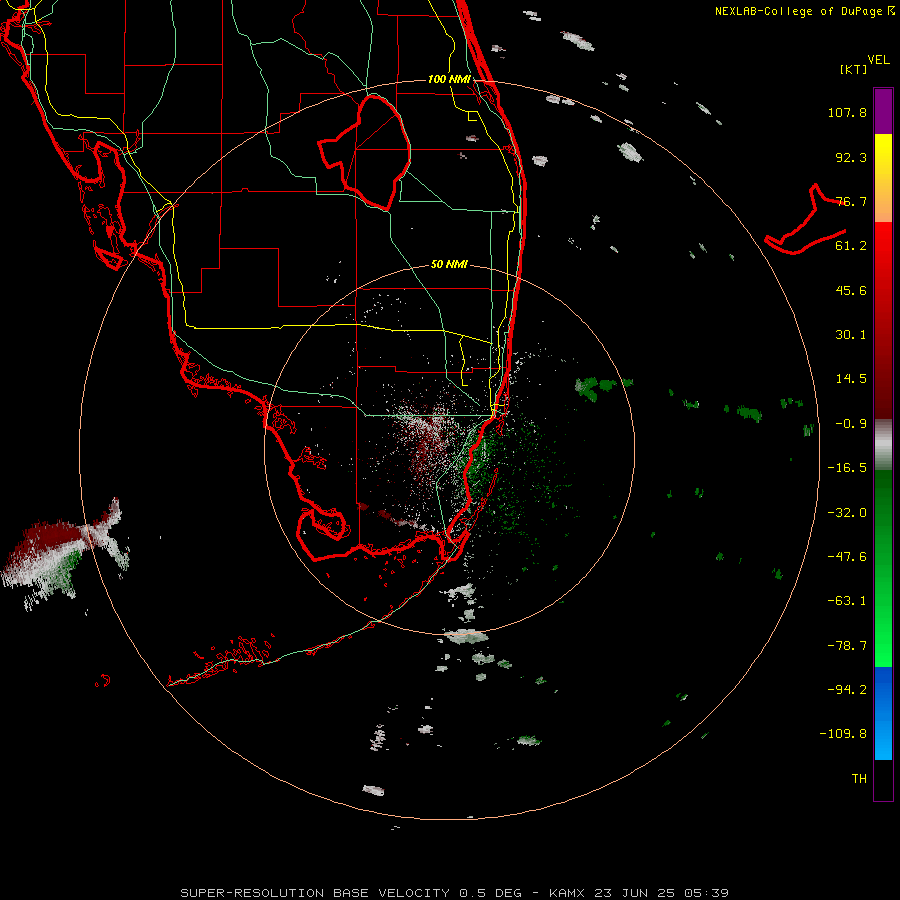Click the 14.5 scale value
The height and width of the screenshot is (900, 900).
851,379
